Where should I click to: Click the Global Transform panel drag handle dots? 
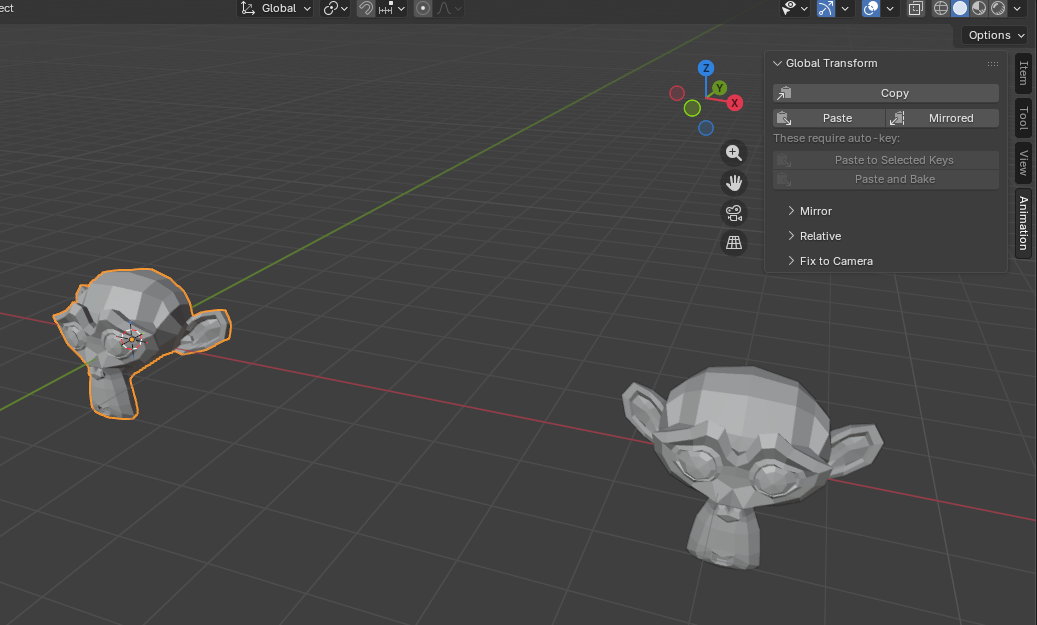[x=993, y=63]
